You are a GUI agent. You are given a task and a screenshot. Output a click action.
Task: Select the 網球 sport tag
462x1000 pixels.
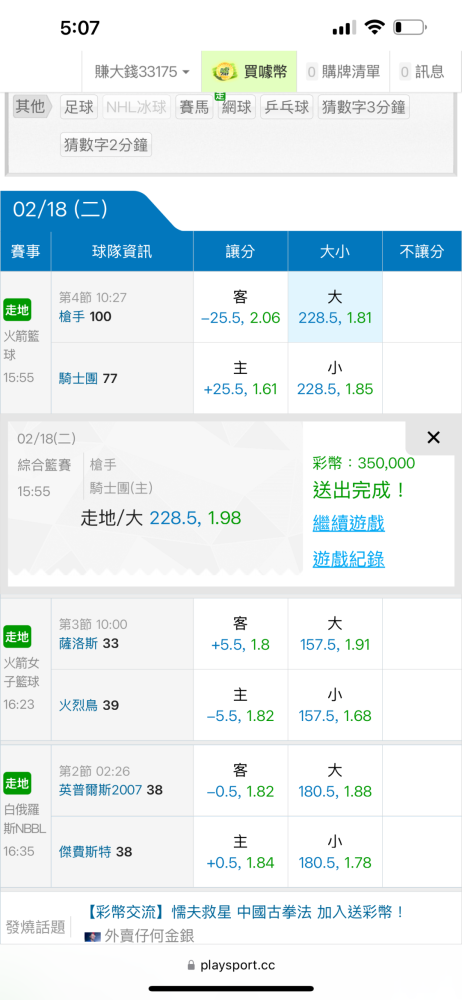click(237, 107)
